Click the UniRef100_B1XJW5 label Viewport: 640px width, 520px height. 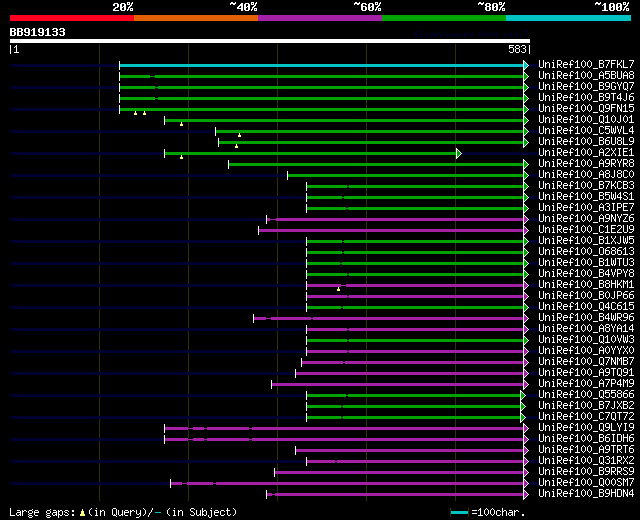(x=586, y=240)
